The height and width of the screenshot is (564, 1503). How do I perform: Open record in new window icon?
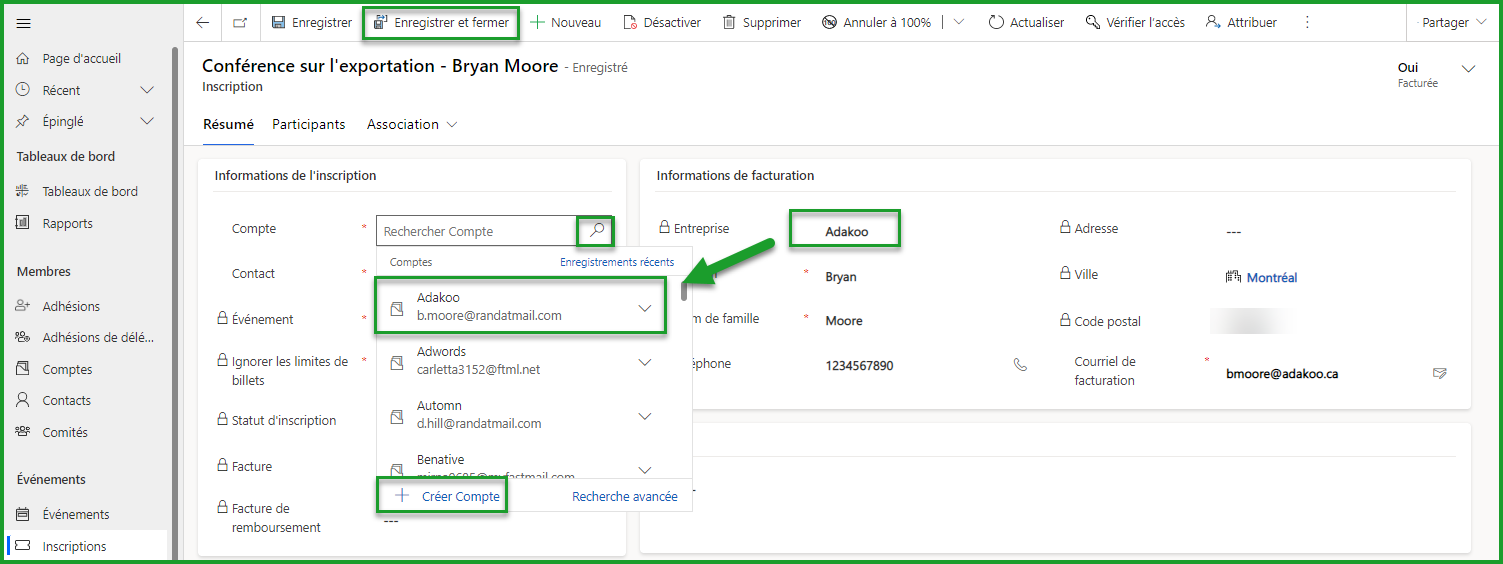(240, 22)
